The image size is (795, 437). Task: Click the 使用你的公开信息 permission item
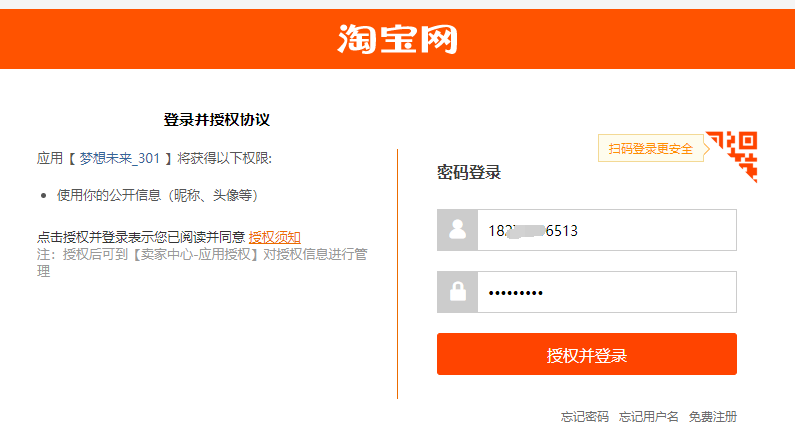pos(157,195)
